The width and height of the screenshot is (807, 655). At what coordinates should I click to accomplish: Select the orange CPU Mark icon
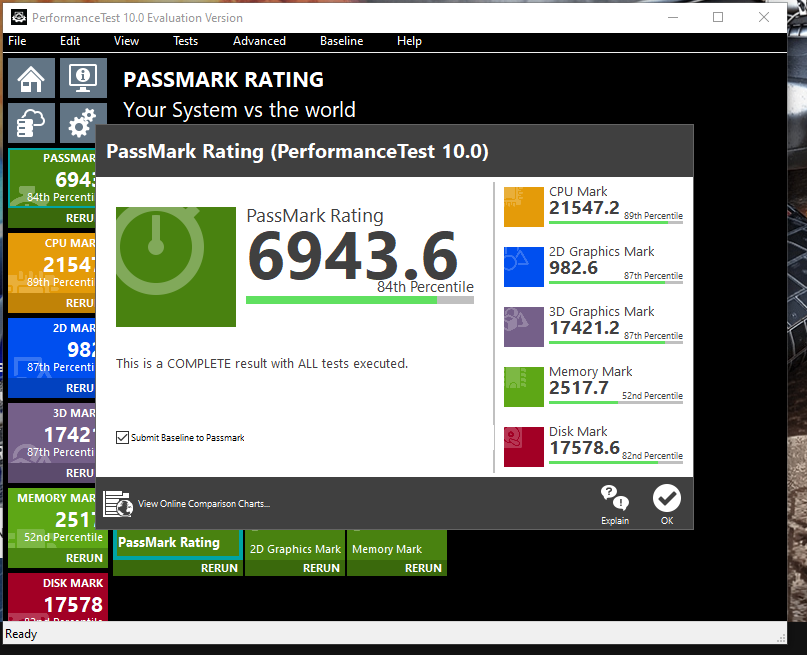tap(523, 207)
